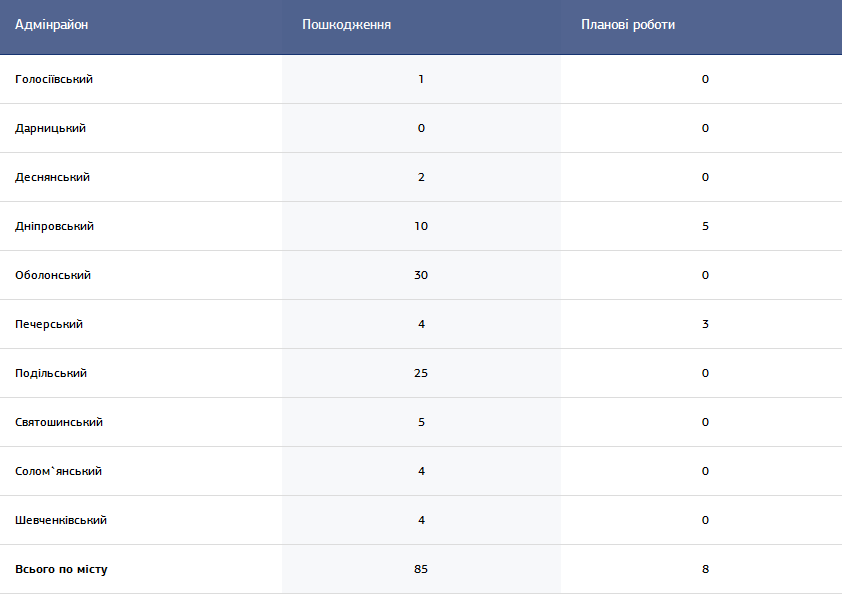Image resolution: width=842 pixels, height=606 pixels.
Task: Select the Подільський district name
Action: [51, 373]
